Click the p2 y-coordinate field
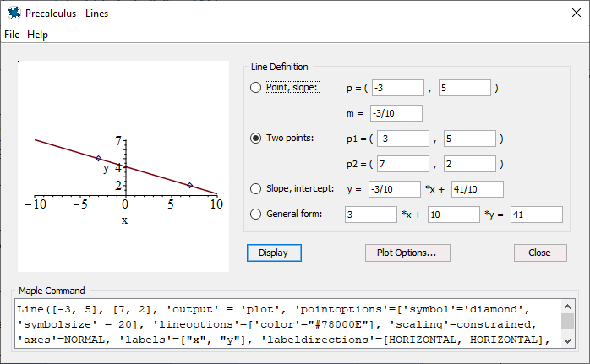590x364 pixels. (x=470, y=164)
